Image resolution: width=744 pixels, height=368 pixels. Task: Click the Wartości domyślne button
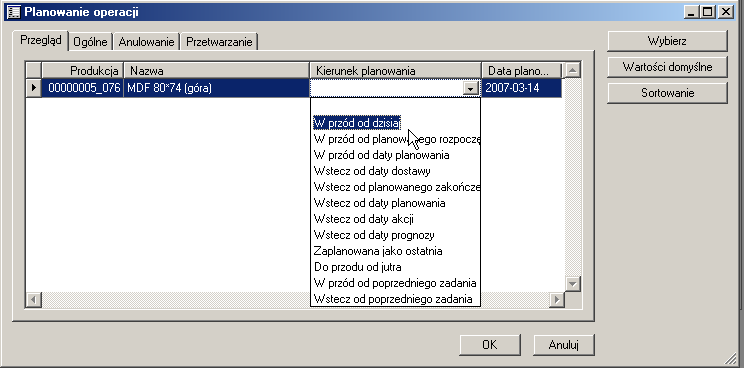coord(667,67)
